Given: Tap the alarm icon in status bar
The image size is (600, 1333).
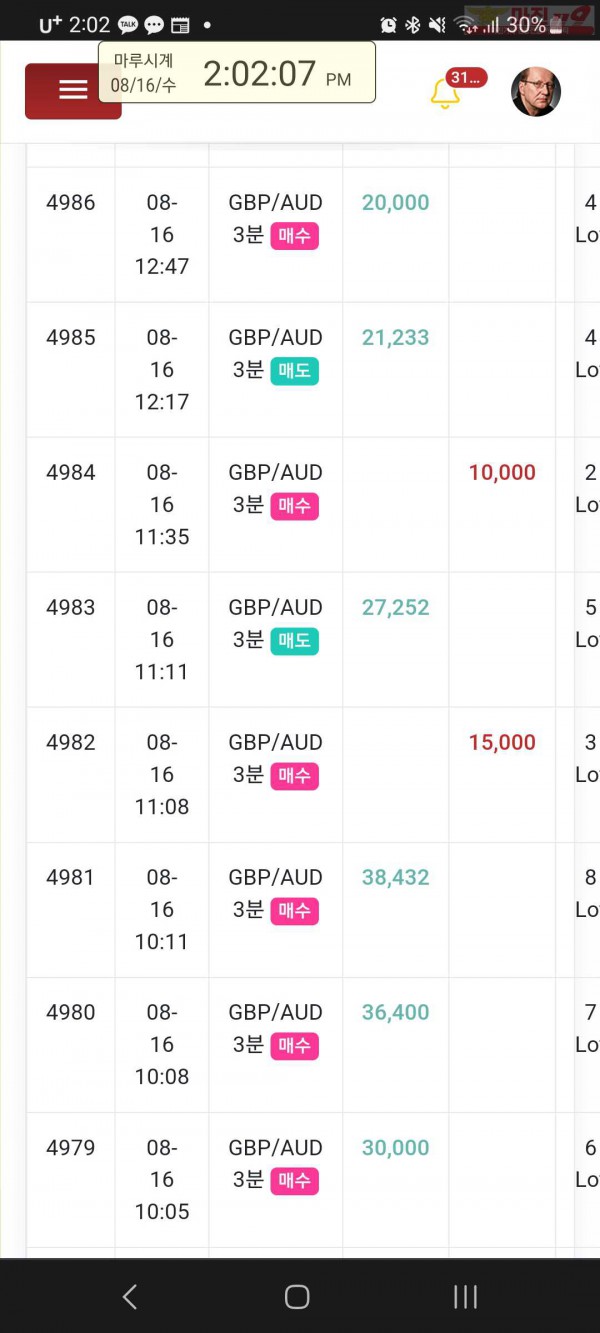Looking at the screenshot, I should 389,25.
